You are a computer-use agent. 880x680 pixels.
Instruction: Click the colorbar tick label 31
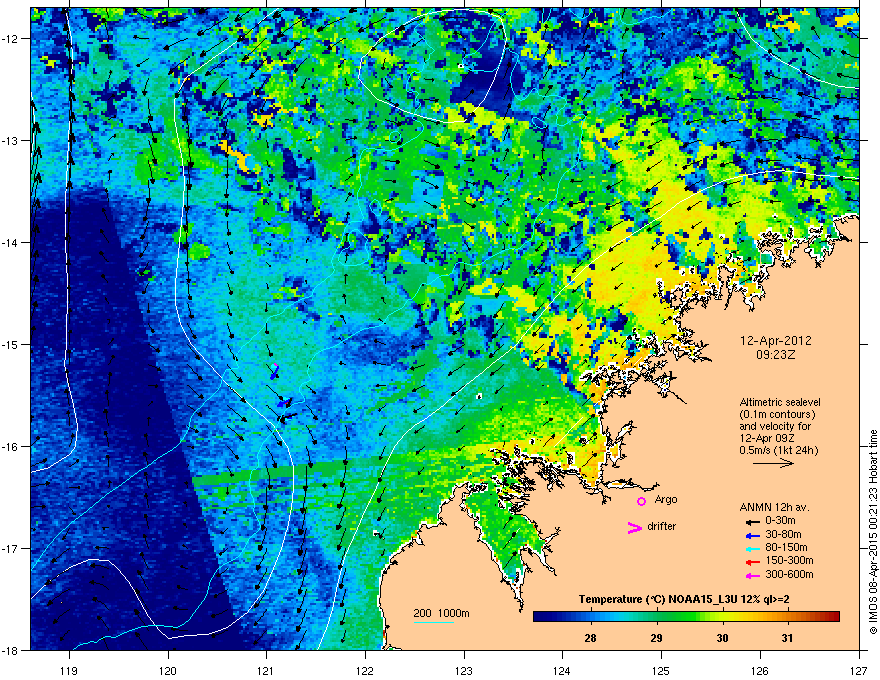(787, 638)
